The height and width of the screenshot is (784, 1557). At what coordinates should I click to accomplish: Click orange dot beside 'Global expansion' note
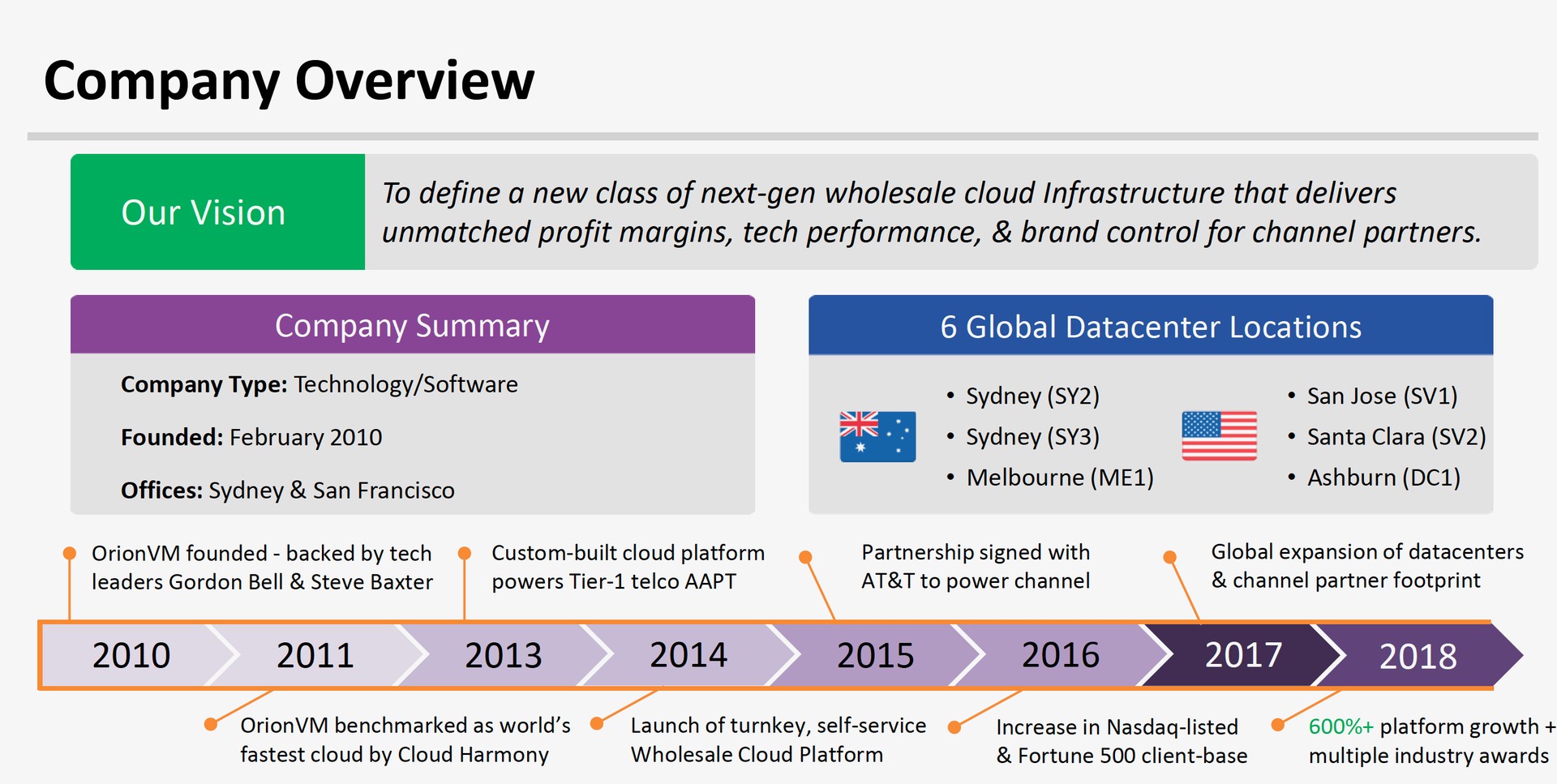(1169, 557)
